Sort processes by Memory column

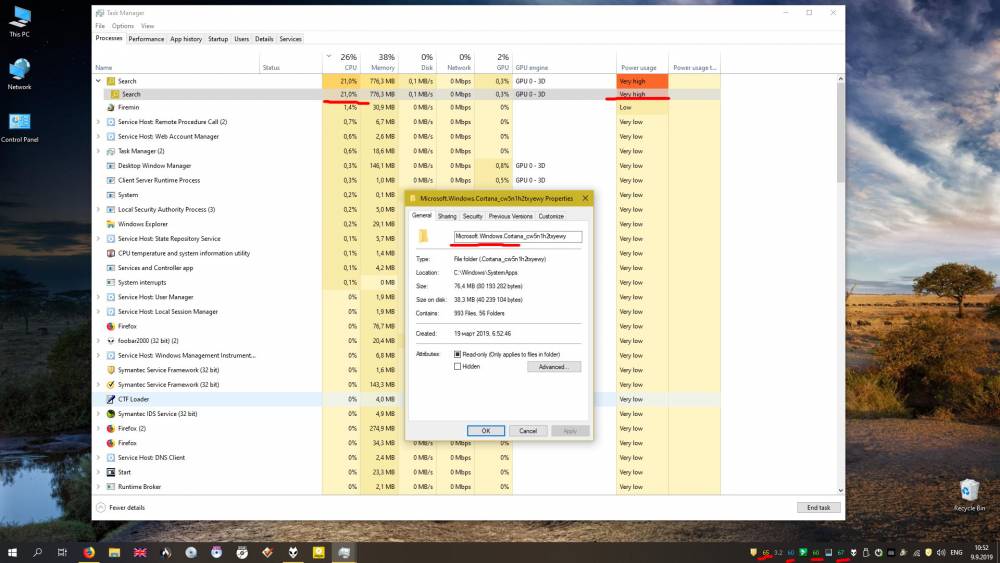tap(379, 62)
